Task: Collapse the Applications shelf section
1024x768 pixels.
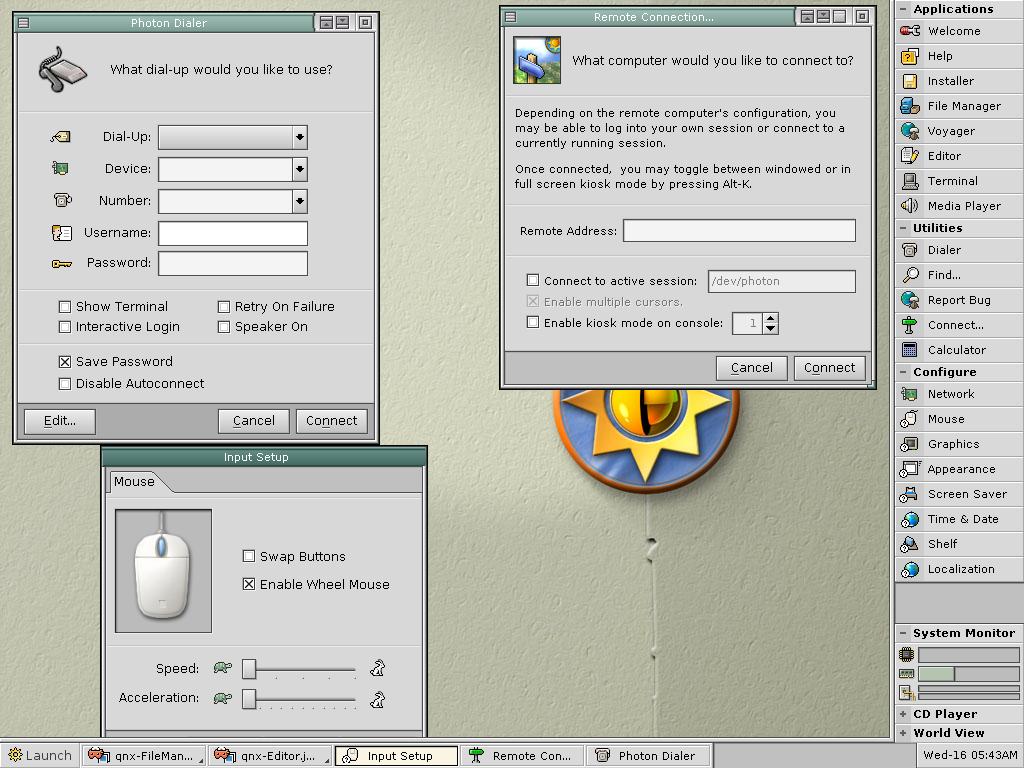Action: click(x=904, y=9)
